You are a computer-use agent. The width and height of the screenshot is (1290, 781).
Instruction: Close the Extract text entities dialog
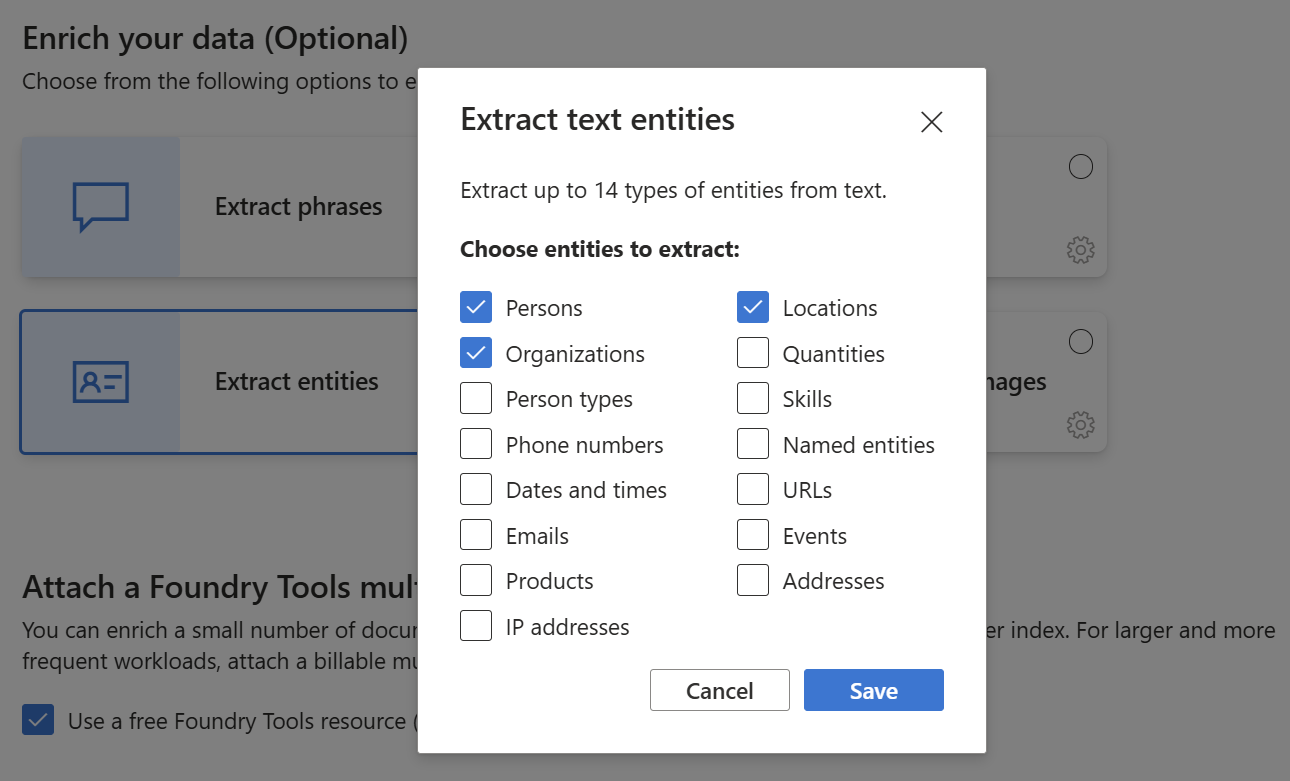[x=932, y=122]
